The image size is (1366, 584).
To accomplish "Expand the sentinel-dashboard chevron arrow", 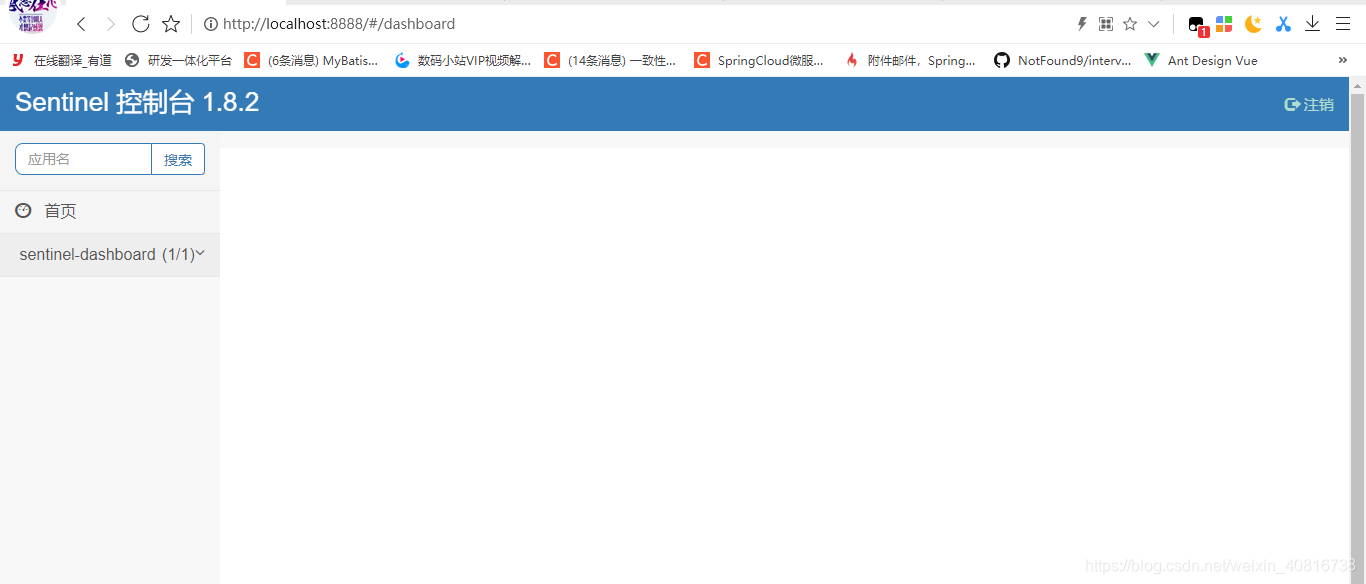I will (200, 254).
